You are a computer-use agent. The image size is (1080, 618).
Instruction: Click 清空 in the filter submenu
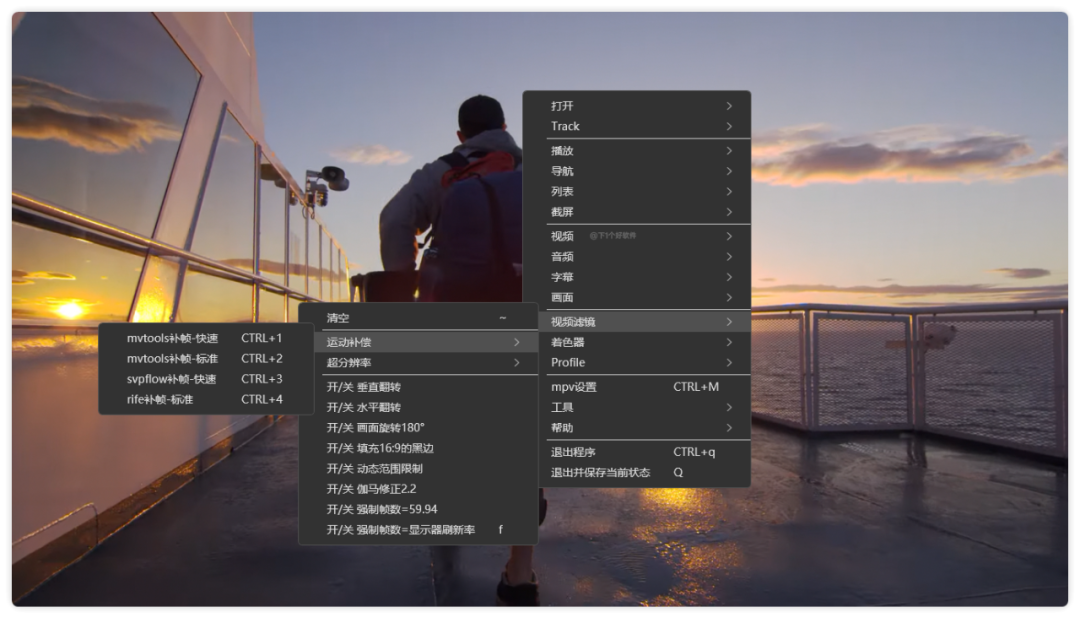tap(418, 318)
